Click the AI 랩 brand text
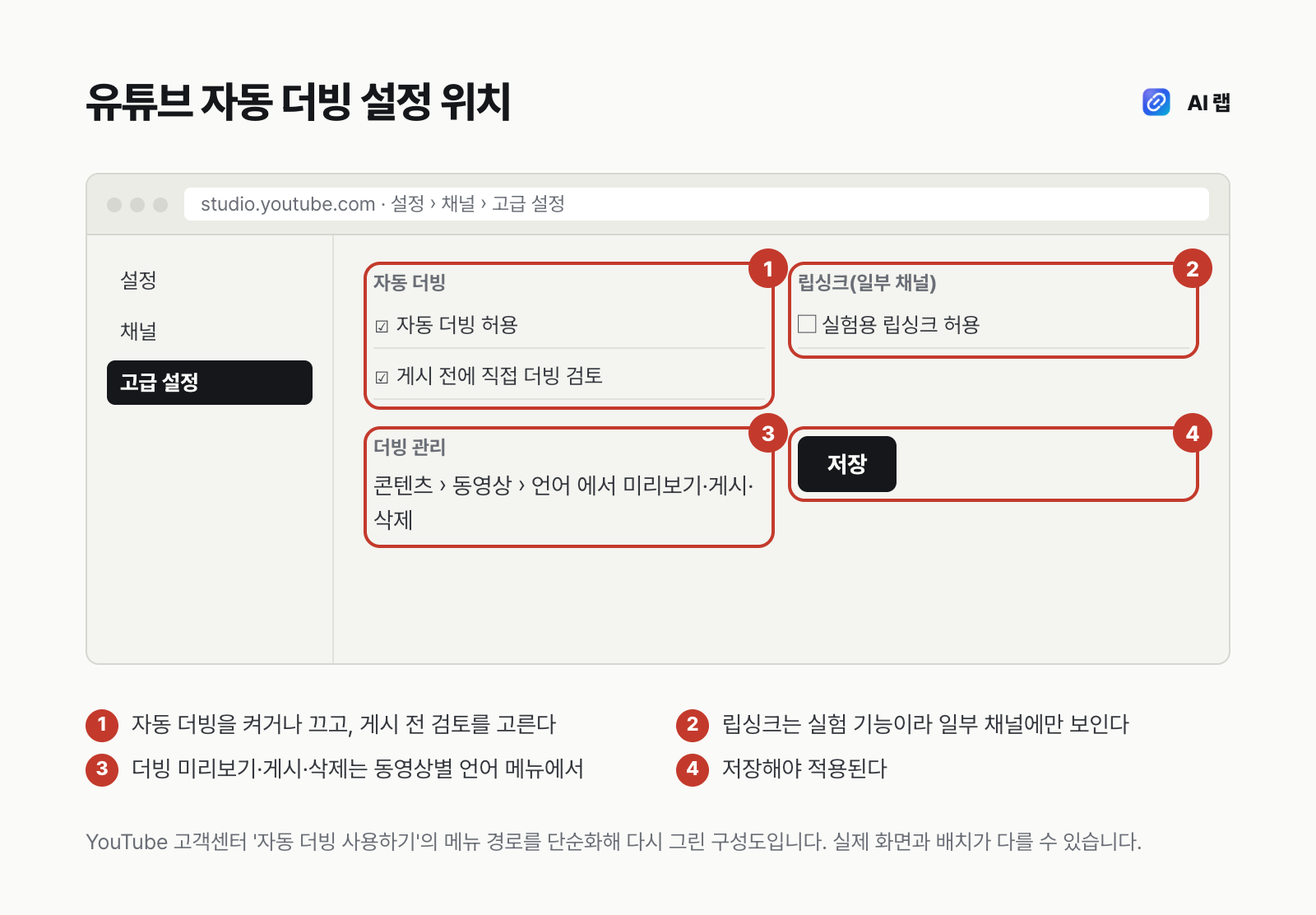This screenshot has width=1316, height=915. tap(1209, 103)
